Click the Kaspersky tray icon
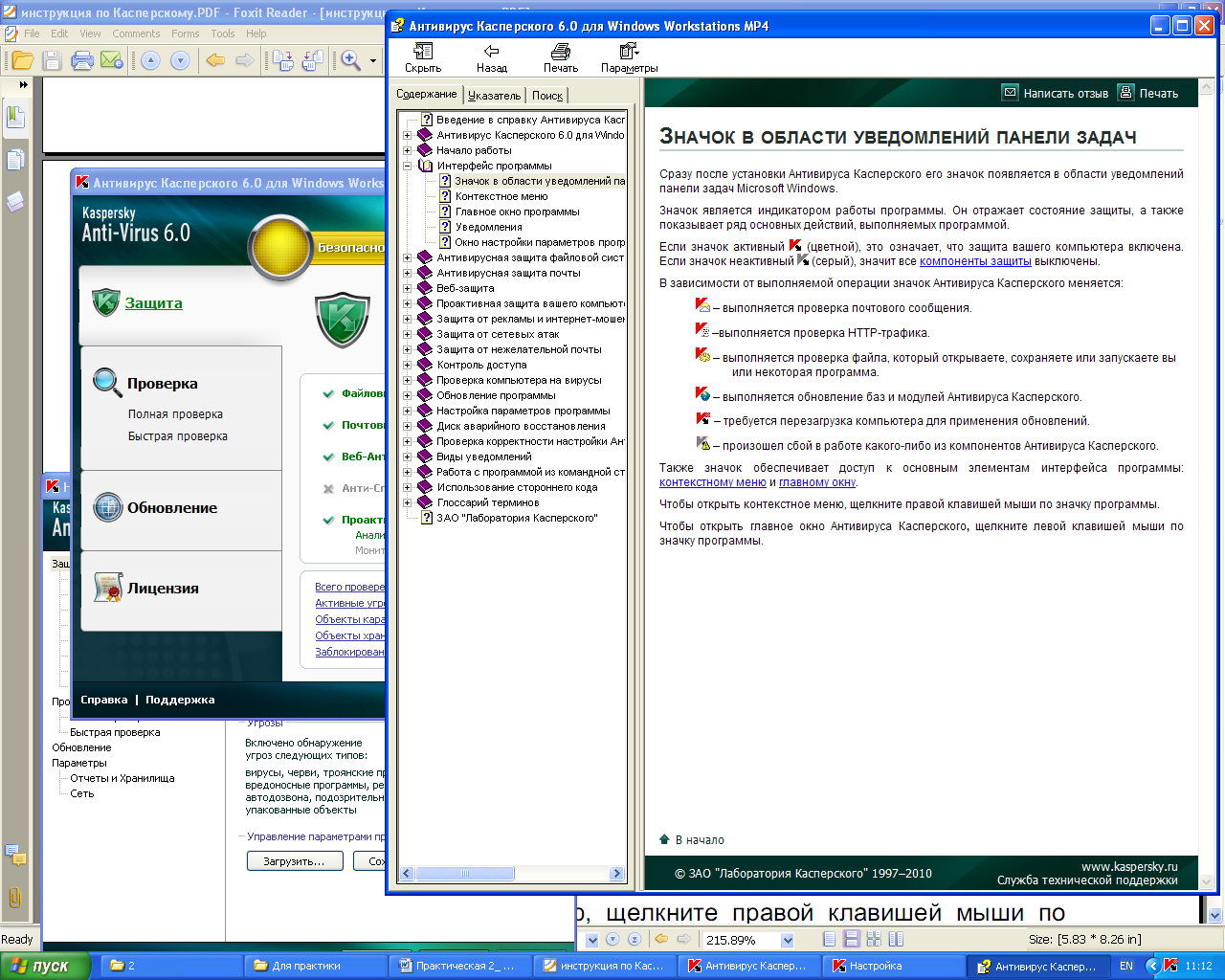This screenshot has width=1225, height=980. tap(1169, 966)
